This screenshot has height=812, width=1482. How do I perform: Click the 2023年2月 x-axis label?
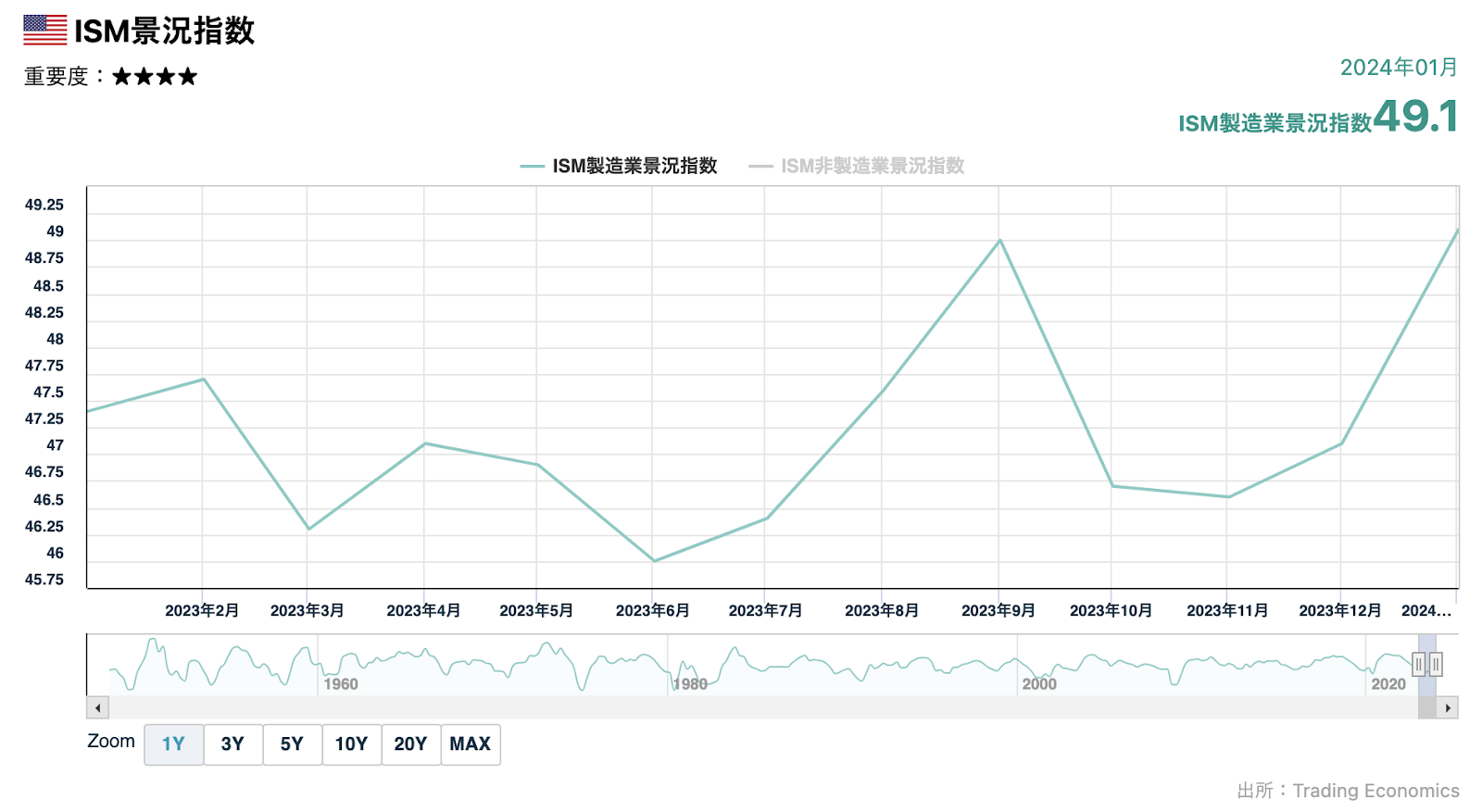(202, 611)
